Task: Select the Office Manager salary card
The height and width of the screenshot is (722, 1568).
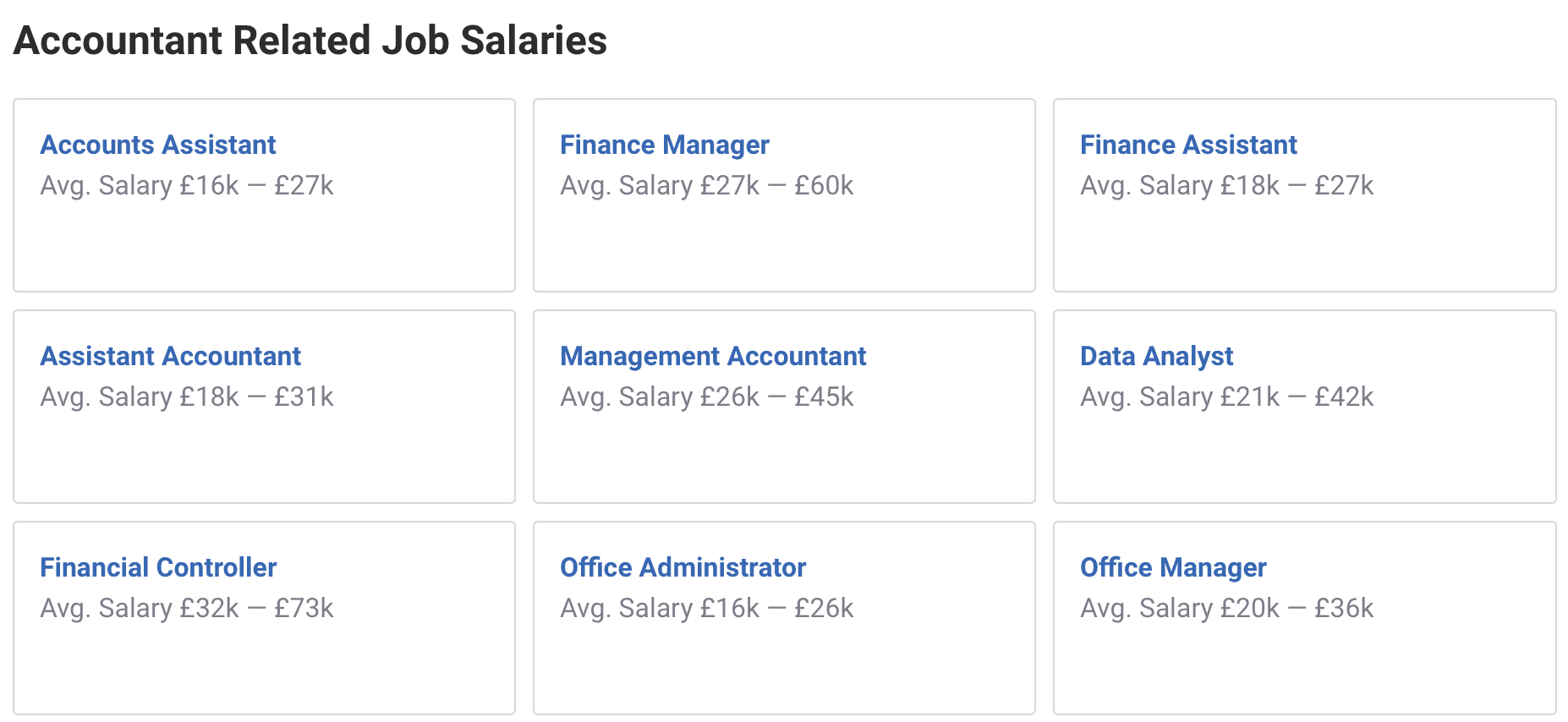Action: 1304,668
